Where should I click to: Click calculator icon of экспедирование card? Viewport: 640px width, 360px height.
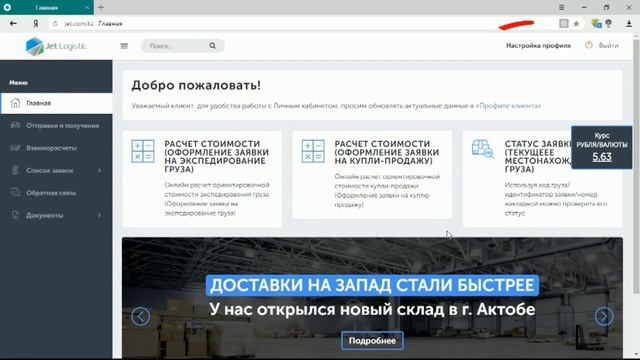click(x=143, y=151)
